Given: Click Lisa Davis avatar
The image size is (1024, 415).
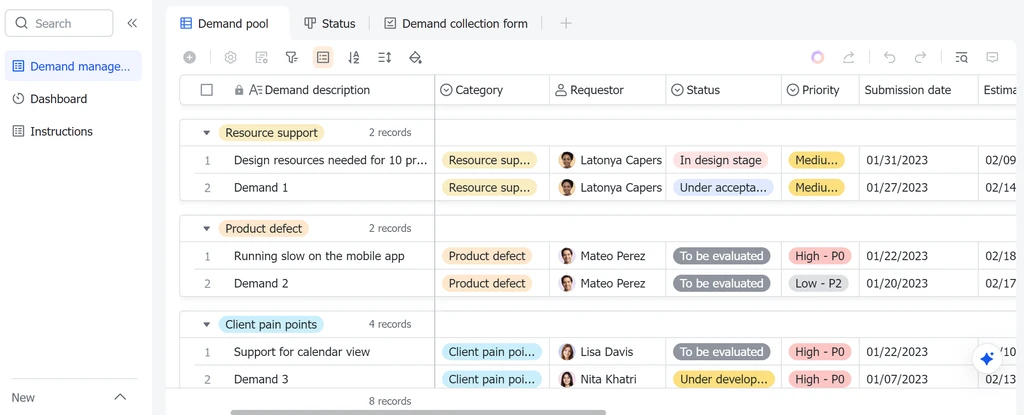Looking at the screenshot, I should [567, 352].
